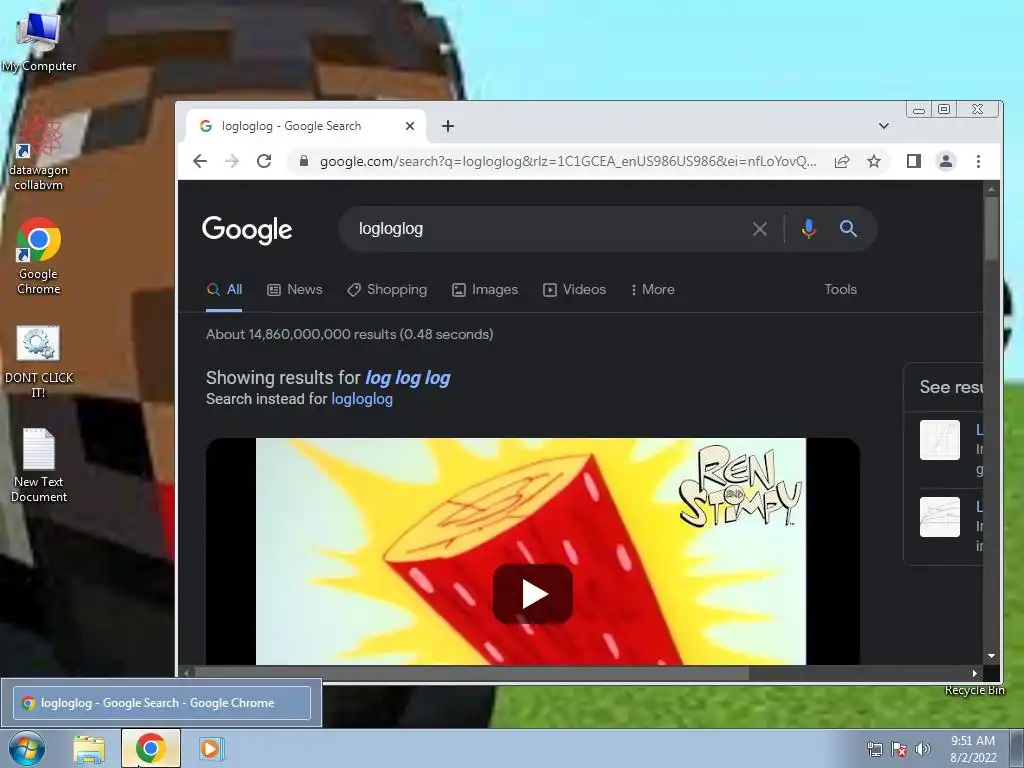
Task: Expand the More search options
Action: tap(652, 289)
